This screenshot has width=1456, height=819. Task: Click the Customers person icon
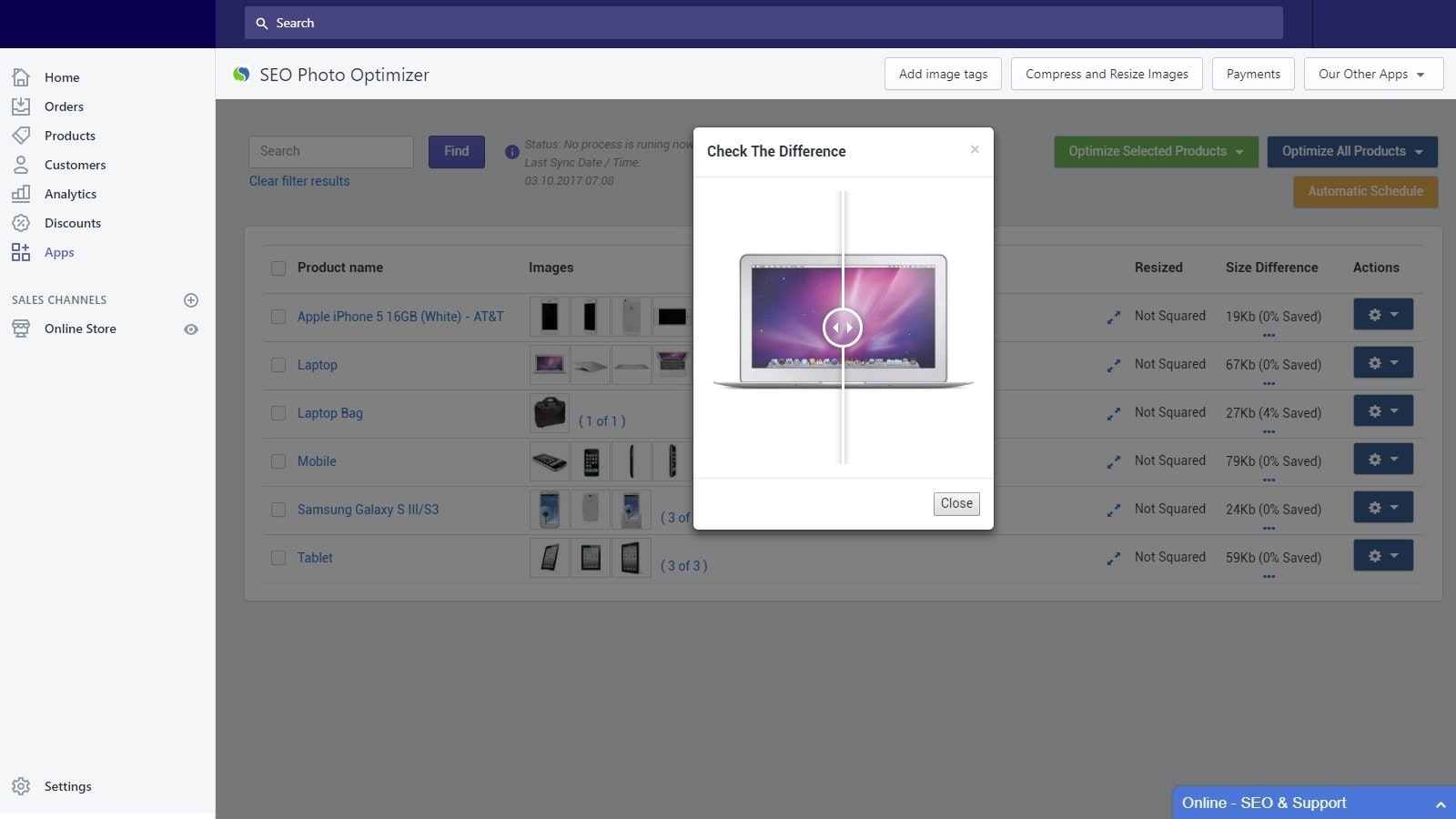[x=21, y=165]
